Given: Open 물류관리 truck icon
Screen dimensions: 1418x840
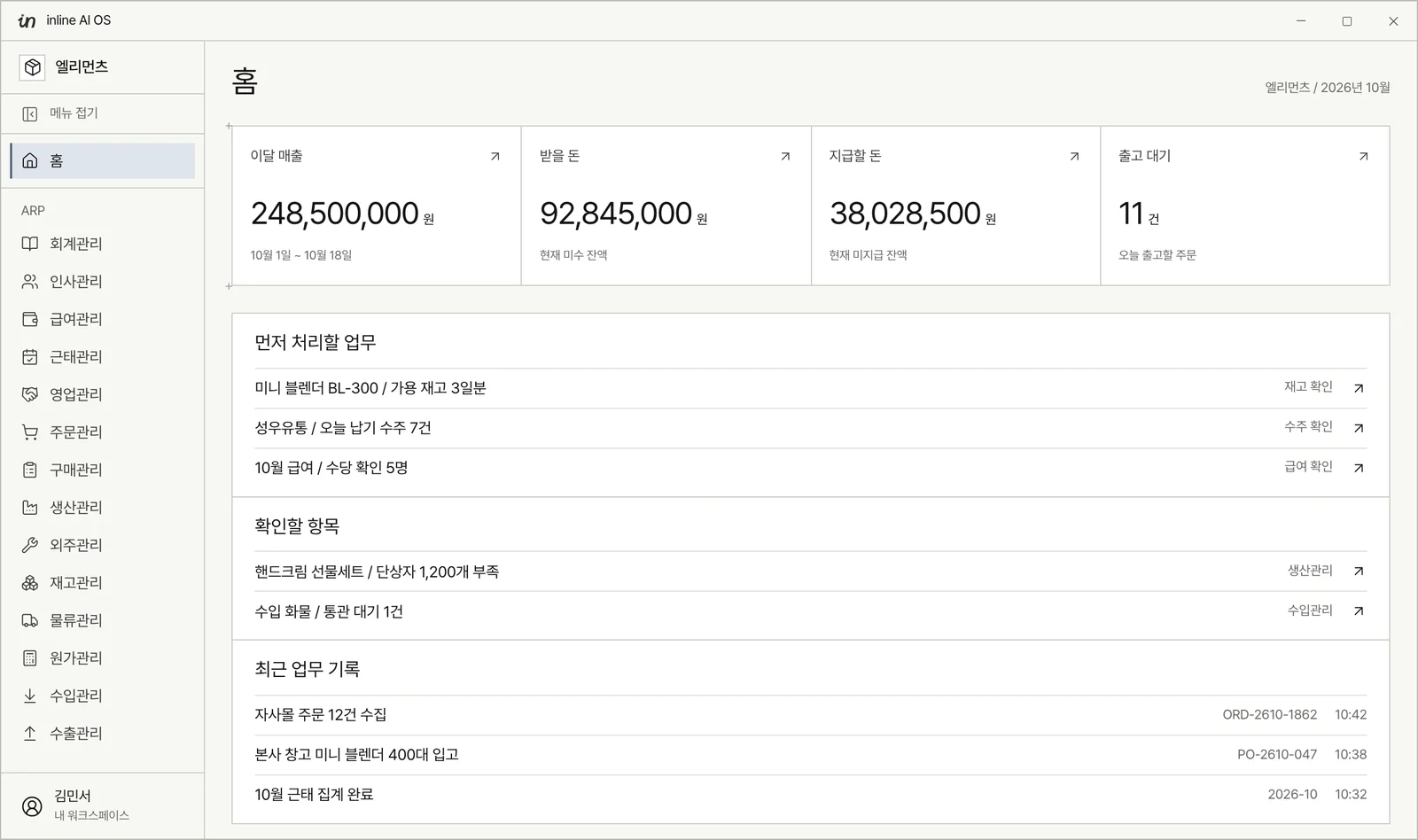Looking at the screenshot, I should [x=30, y=620].
